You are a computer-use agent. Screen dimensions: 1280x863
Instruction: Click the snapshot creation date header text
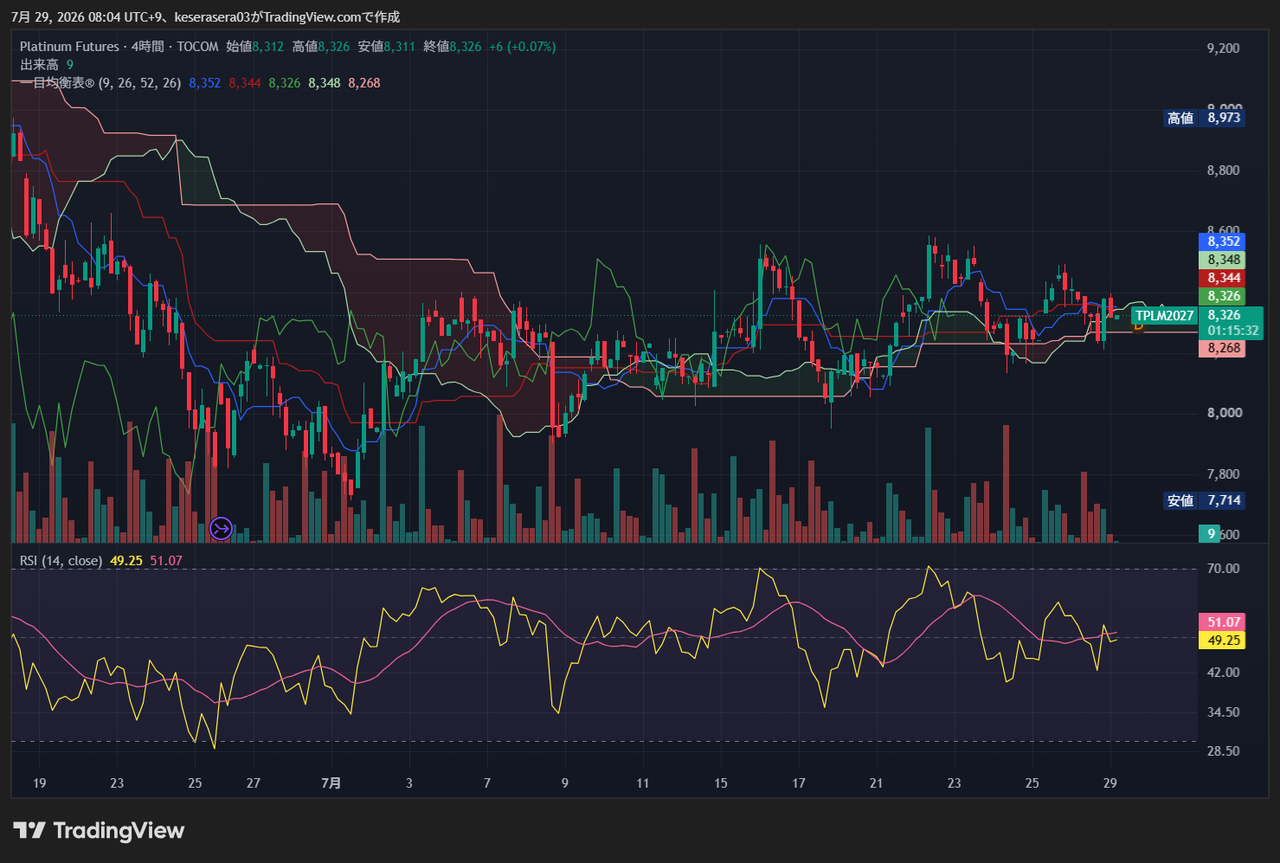tap(206, 16)
